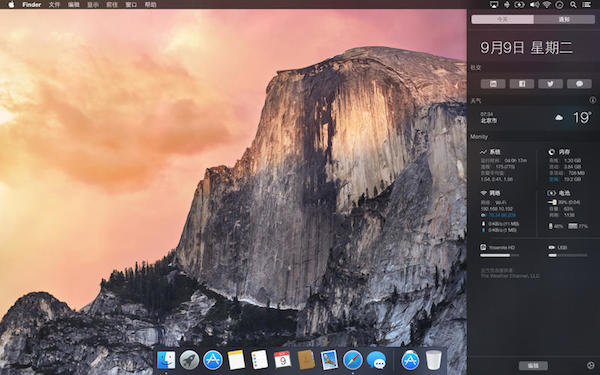
Task: Click the 编辑 button at panel bottom
Action: [x=533, y=365]
